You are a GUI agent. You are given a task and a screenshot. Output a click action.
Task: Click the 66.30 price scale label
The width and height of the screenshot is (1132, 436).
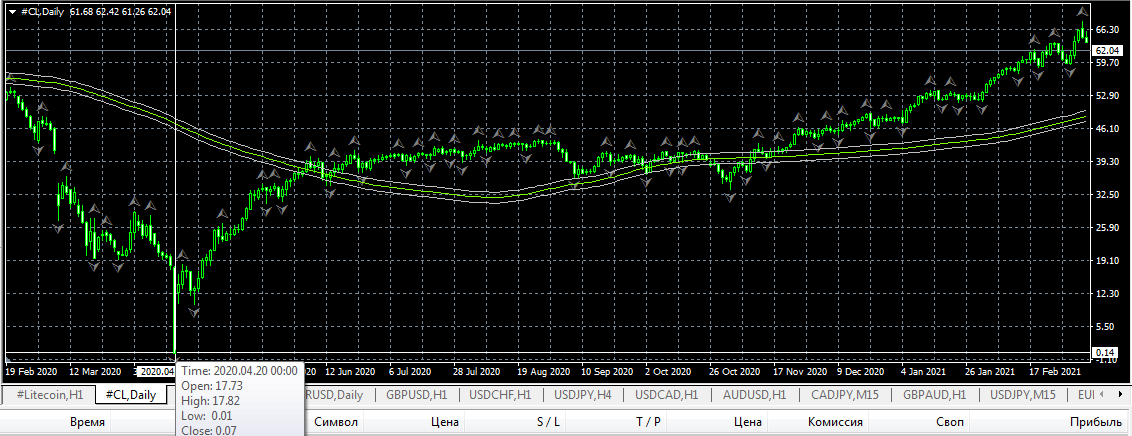[1107, 30]
